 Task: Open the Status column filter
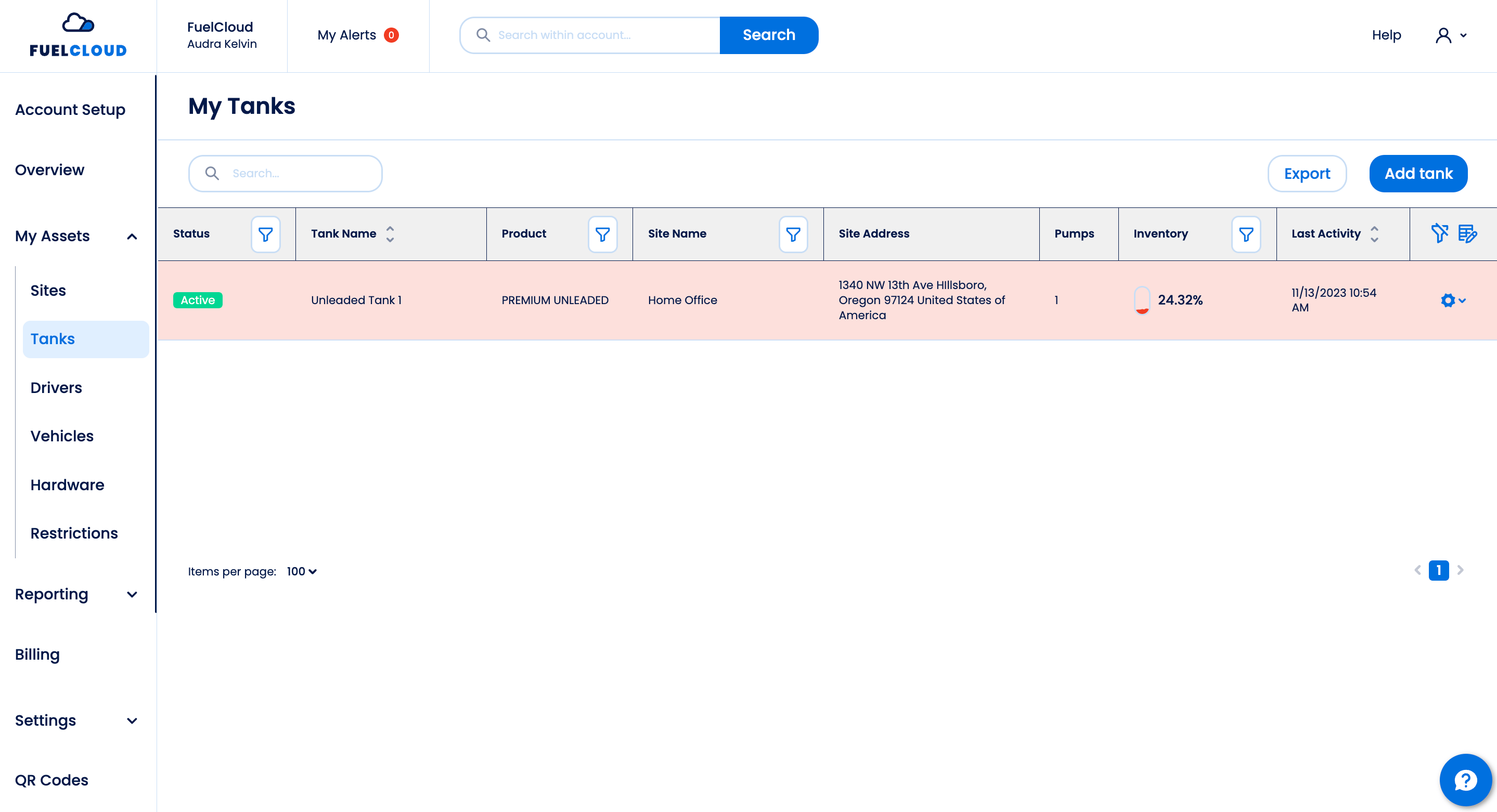click(266, 234)
